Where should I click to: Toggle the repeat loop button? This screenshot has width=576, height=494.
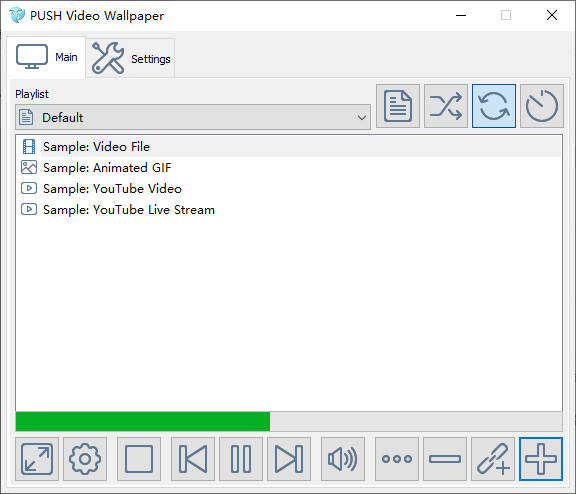click(x=494, y=106)
